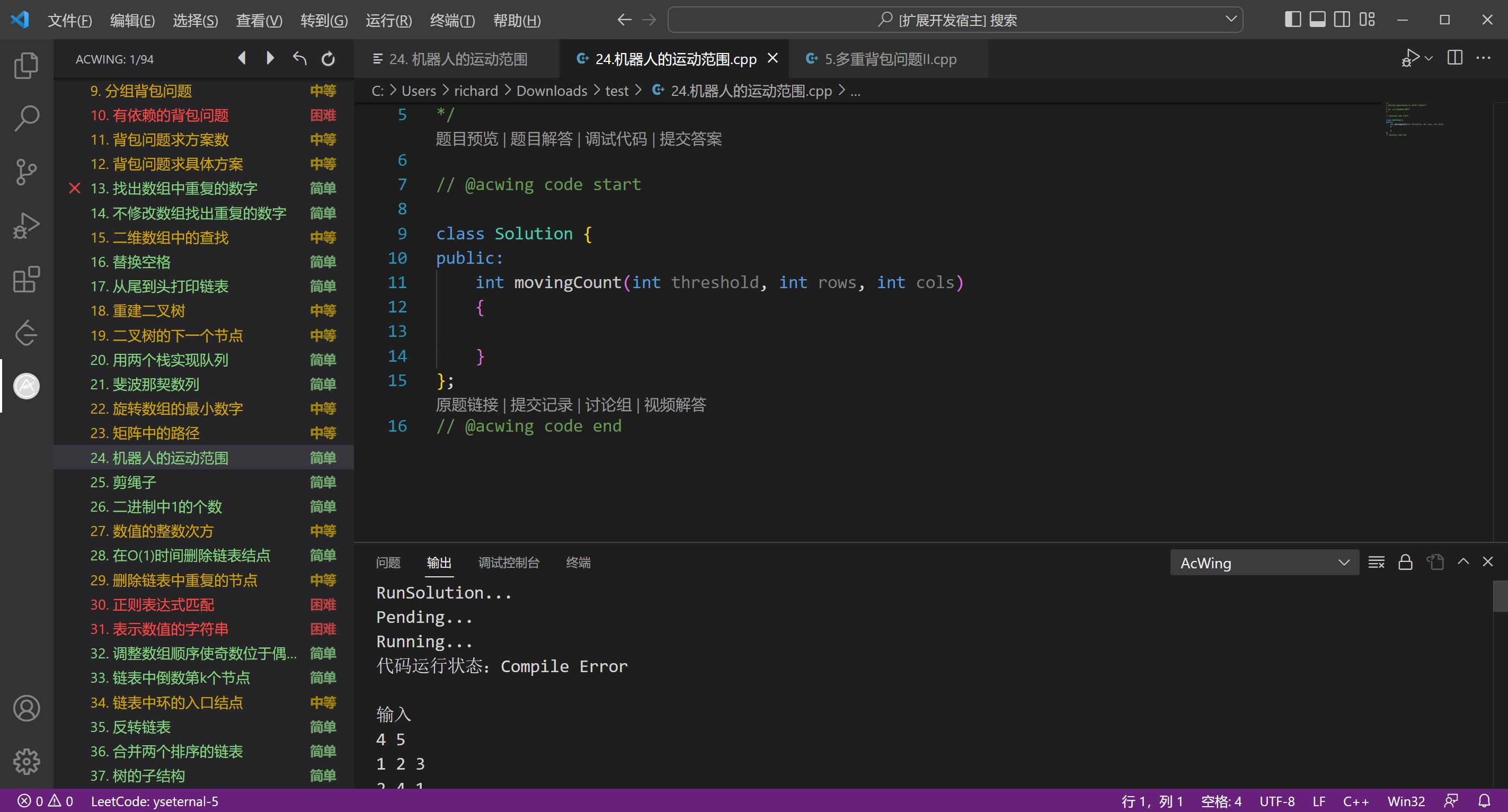1508x812 pixels.
Task: Toggle the bottom panel layout button
Action: tap(1317, 20)
